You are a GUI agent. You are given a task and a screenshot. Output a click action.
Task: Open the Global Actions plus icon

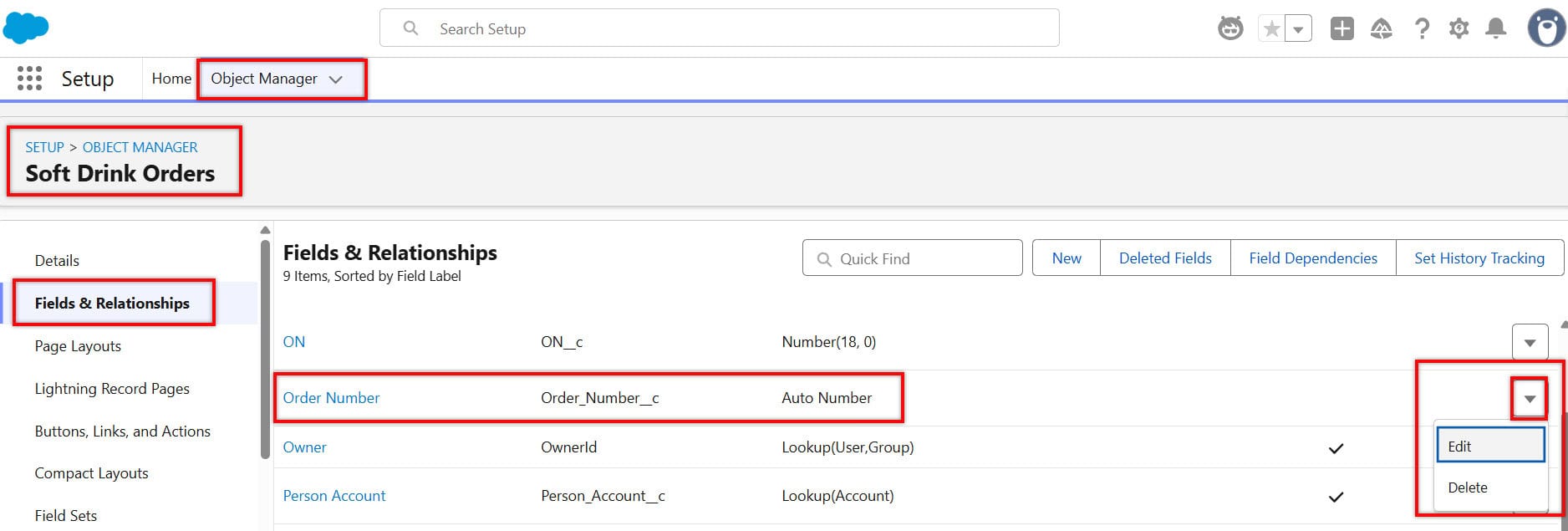click(x=1341, y=28)
